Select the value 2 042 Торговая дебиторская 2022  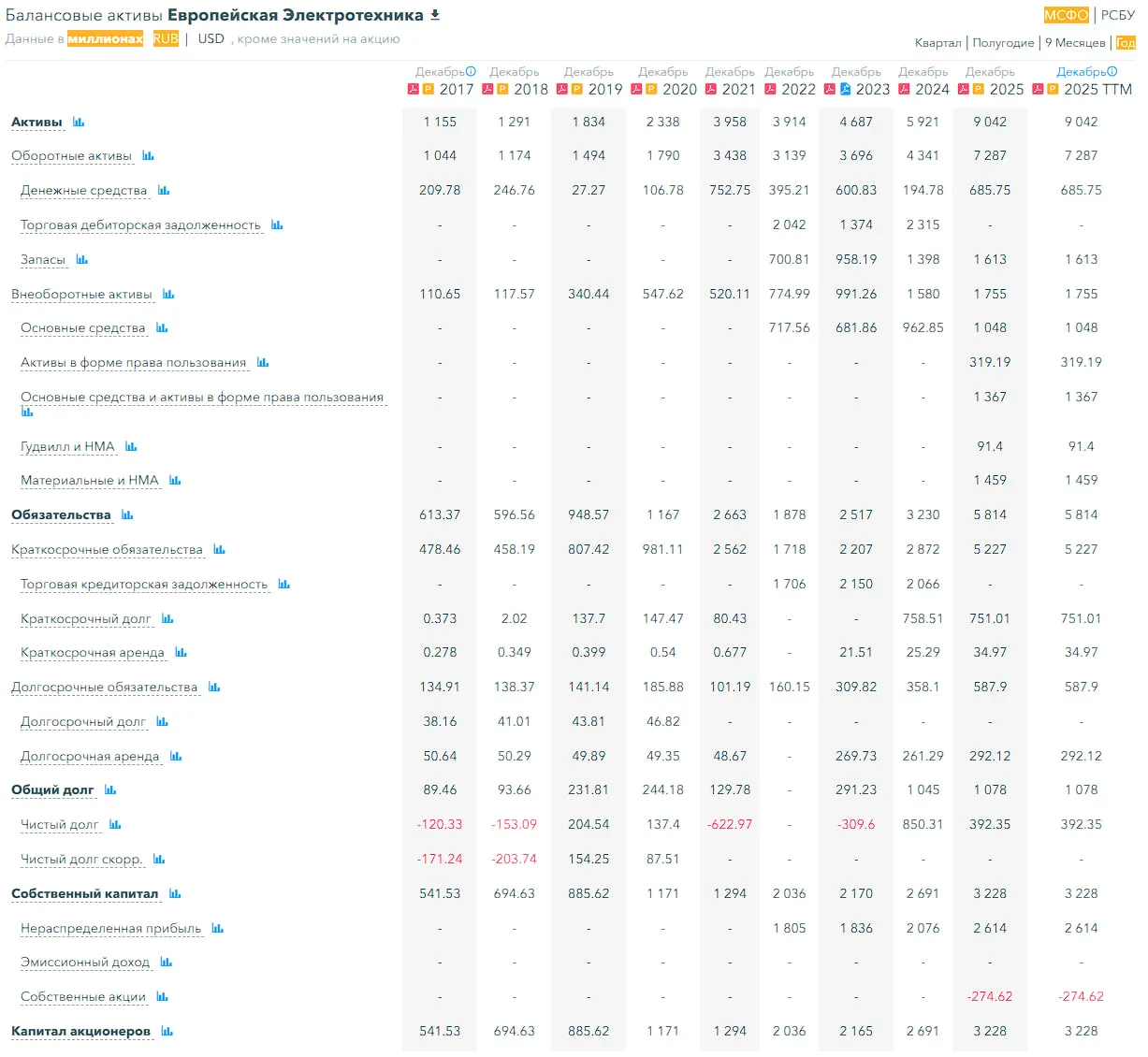click(790, 225)
